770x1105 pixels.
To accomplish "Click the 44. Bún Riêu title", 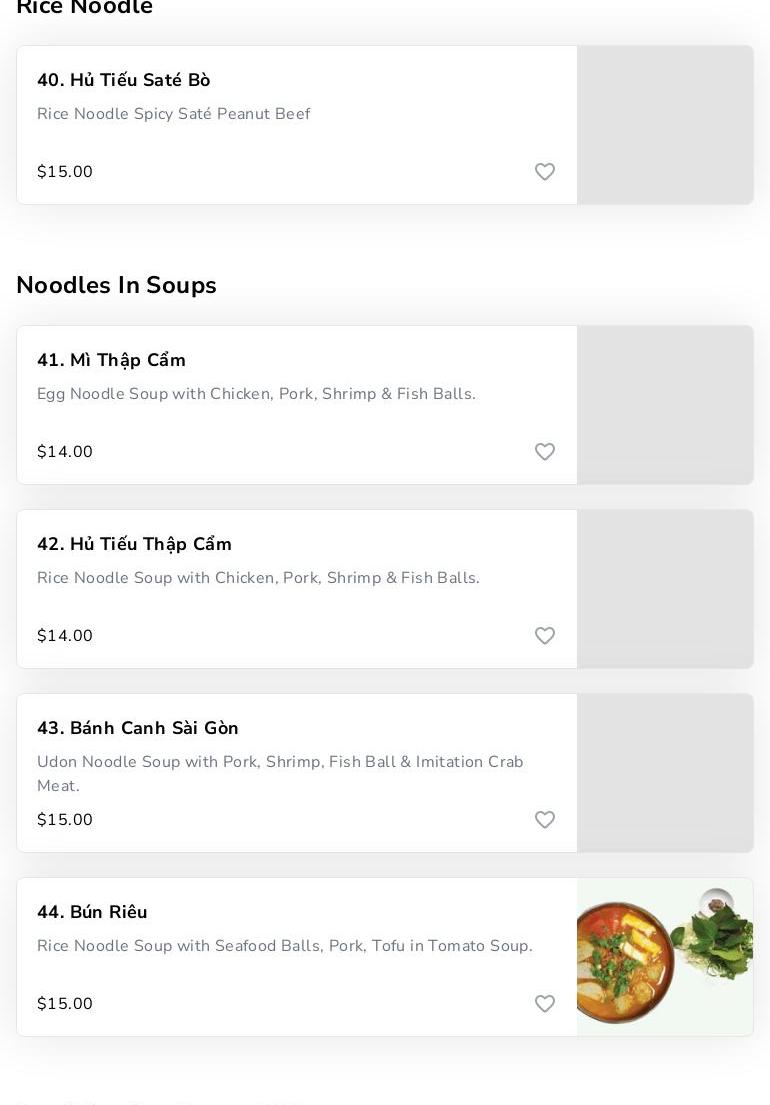I will 92,912.
